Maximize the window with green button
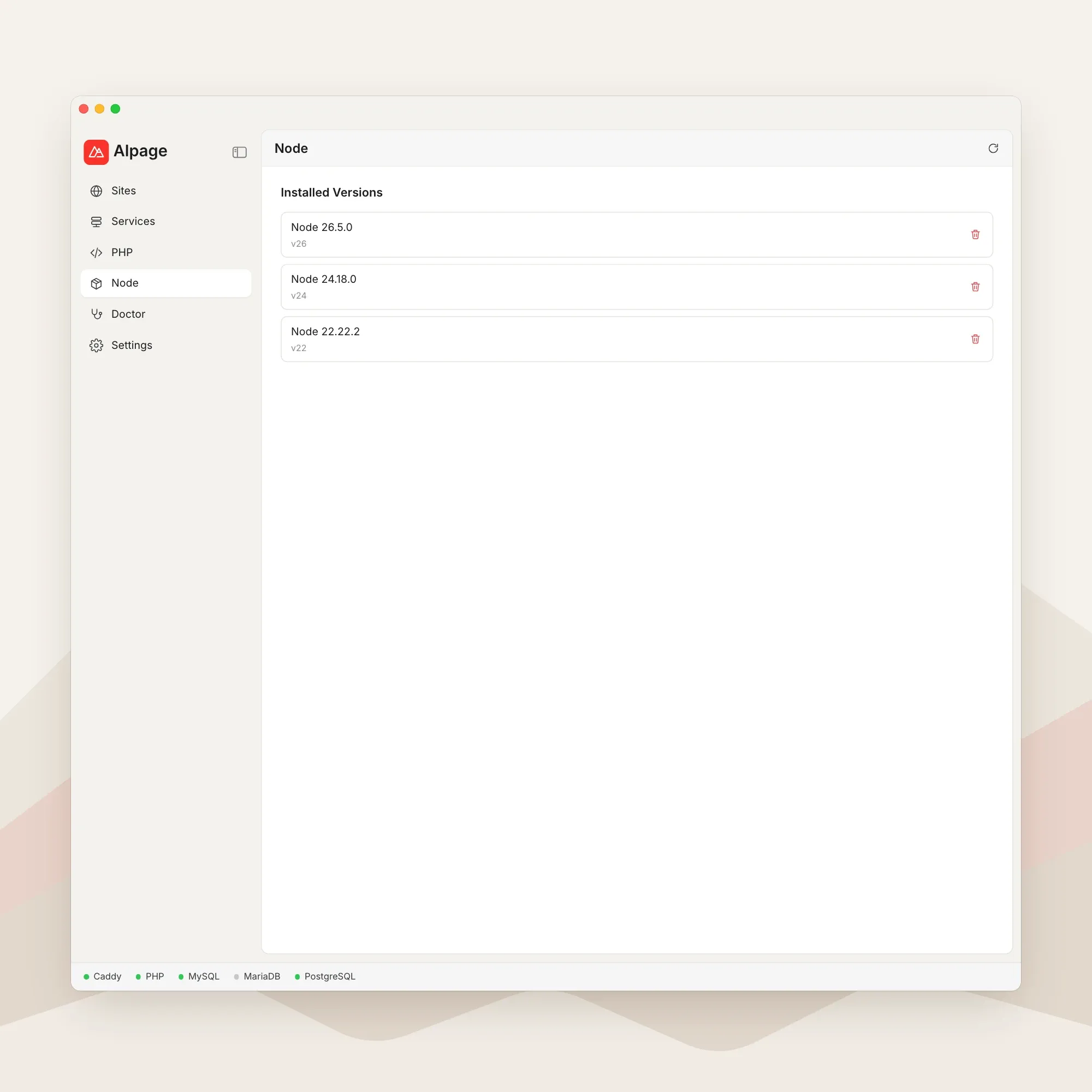The image size is (1092, 1092). point(115,109)
